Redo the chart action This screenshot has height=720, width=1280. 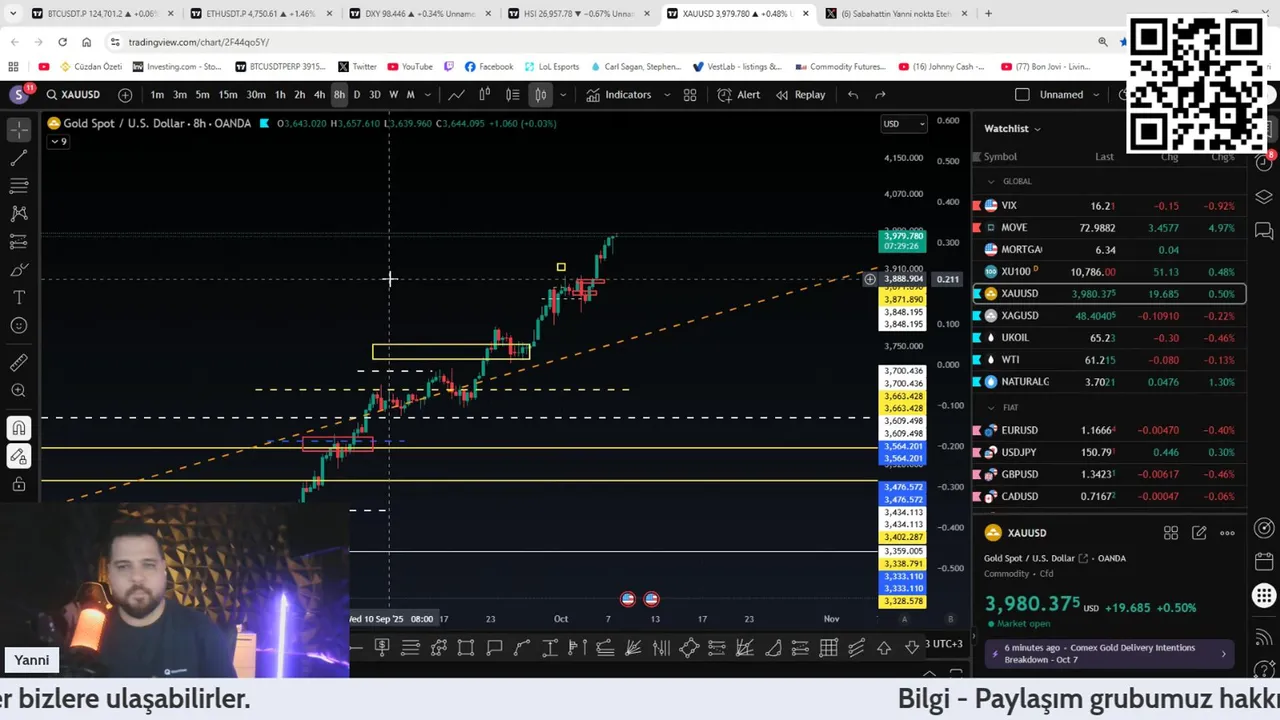tap(880, 95)
